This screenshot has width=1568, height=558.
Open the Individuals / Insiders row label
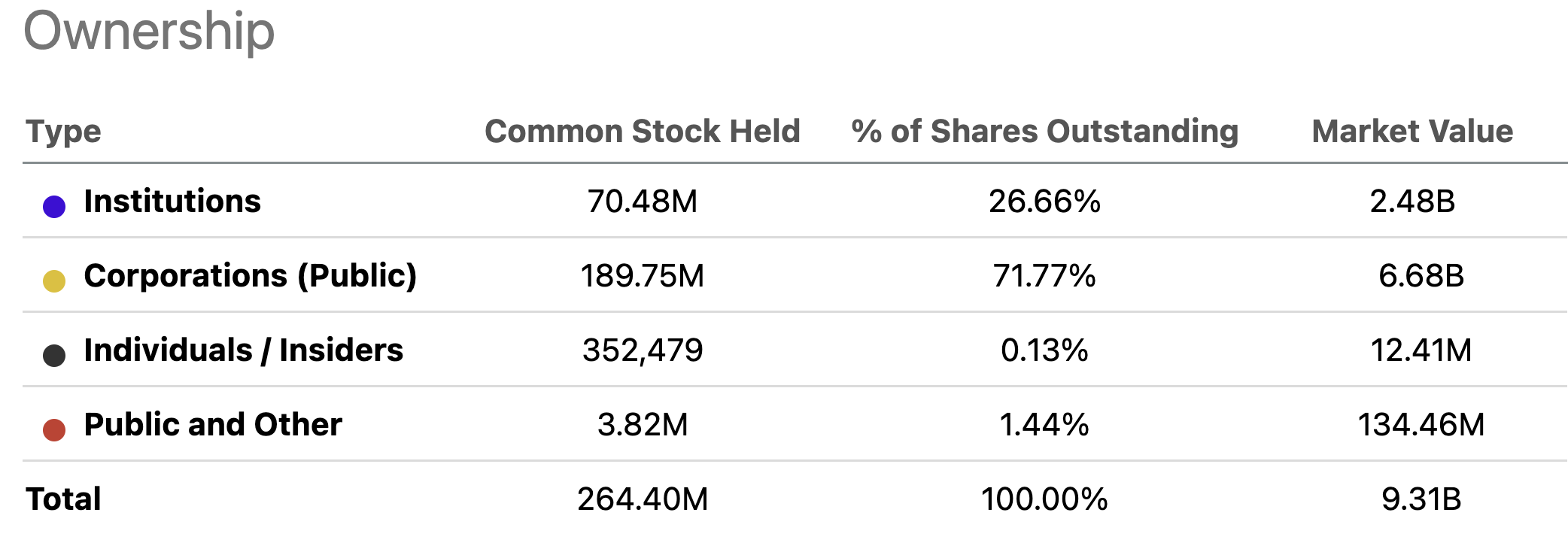(243, 350)
